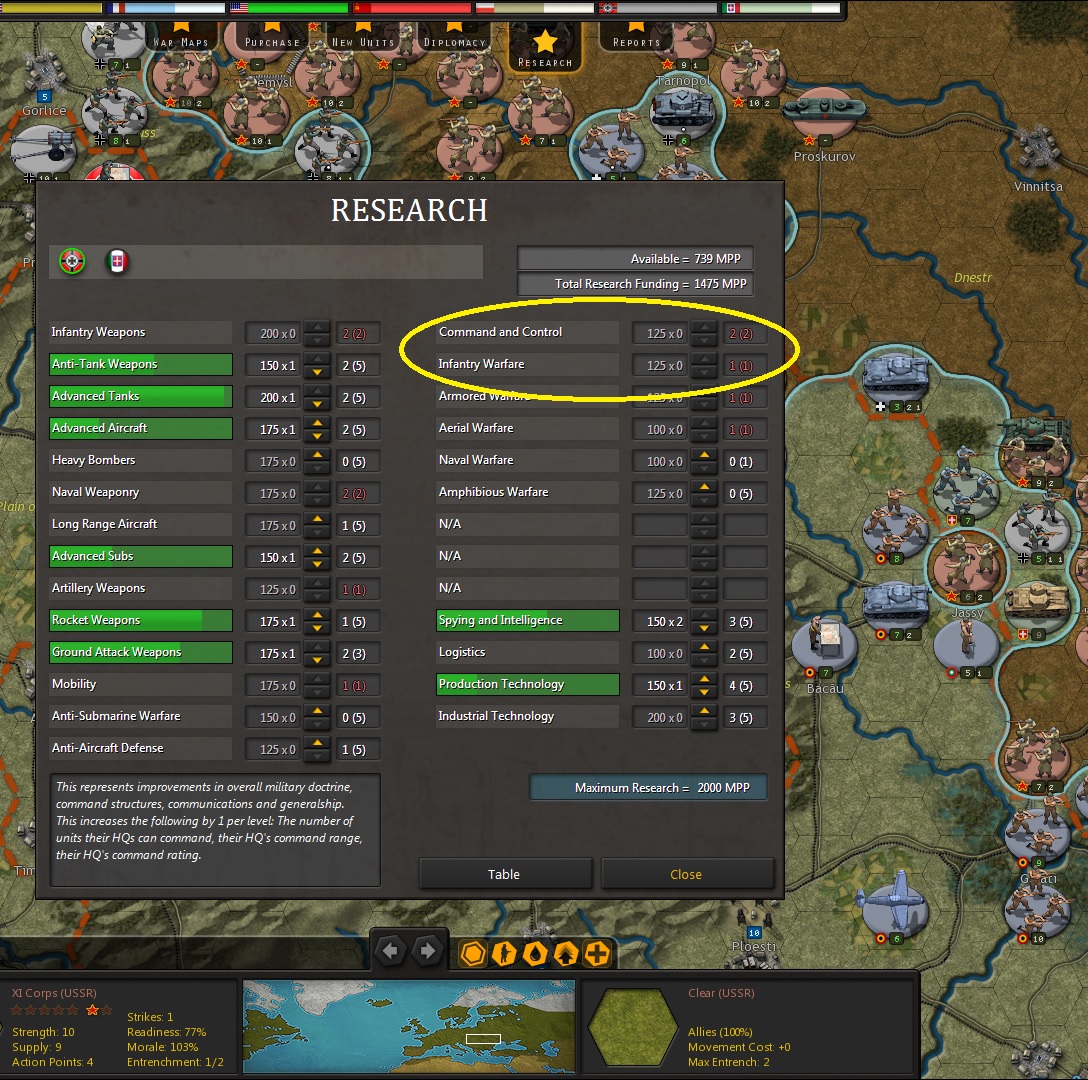Select the Infantry Warfare research row
Viewport: 1088px width, 1080px height.
click(x=527, y=364)
